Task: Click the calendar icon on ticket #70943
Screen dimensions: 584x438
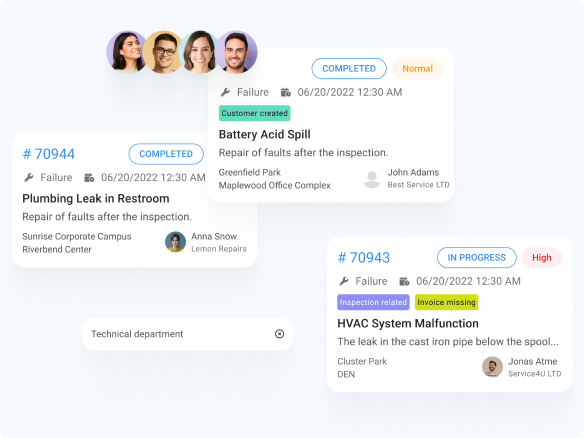Action: [x=404, y=281]
